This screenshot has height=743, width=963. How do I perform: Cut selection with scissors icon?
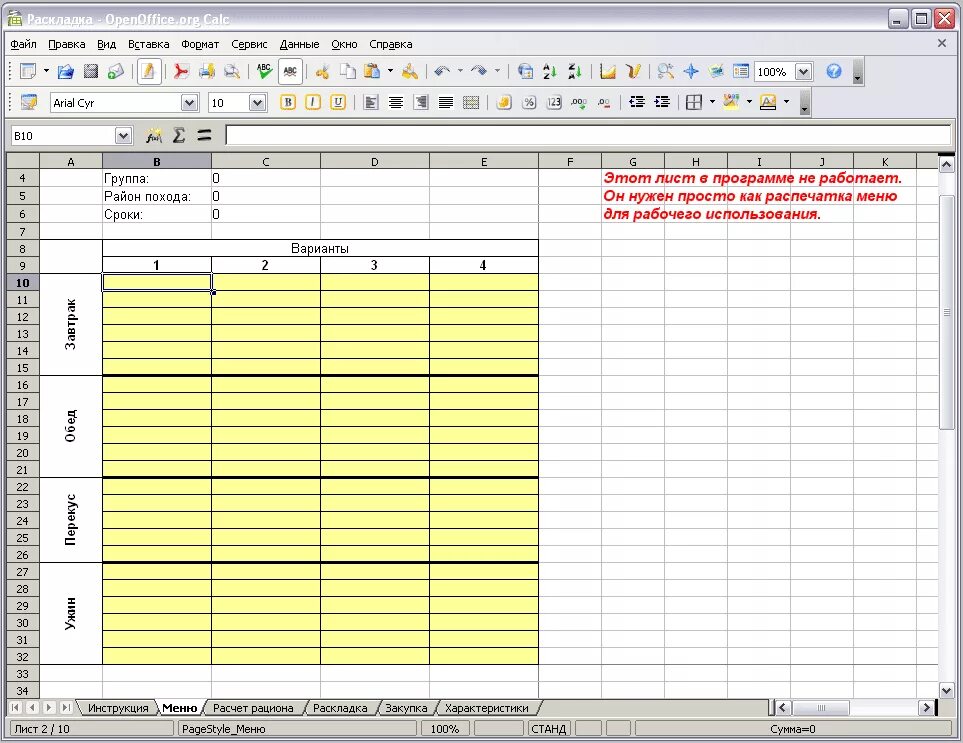pyautogui.click(x=322, y=71)
